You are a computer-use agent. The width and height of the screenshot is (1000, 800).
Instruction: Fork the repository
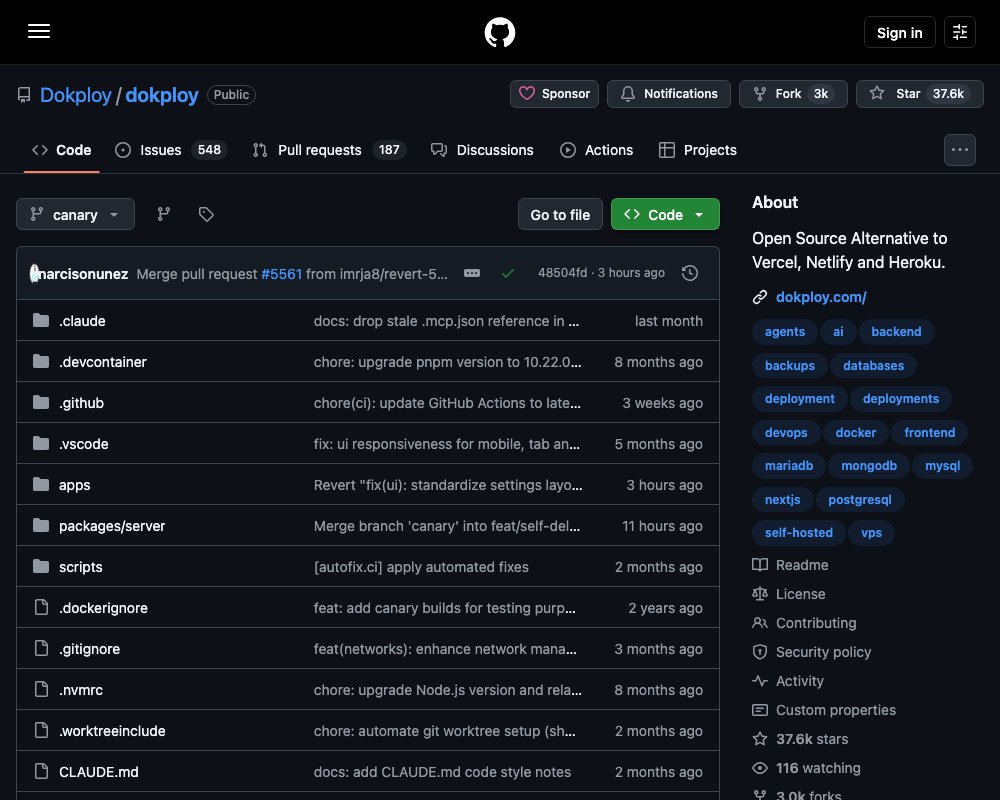(x=793, y=94)
